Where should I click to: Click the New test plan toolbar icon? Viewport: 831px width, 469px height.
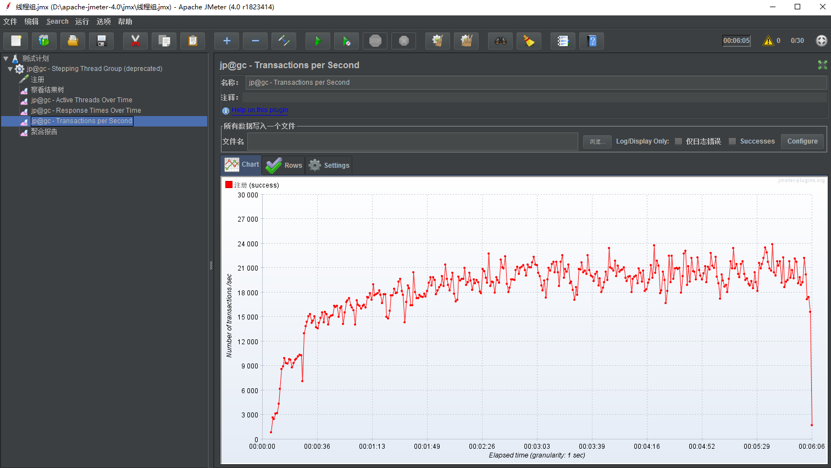point(16,41)
